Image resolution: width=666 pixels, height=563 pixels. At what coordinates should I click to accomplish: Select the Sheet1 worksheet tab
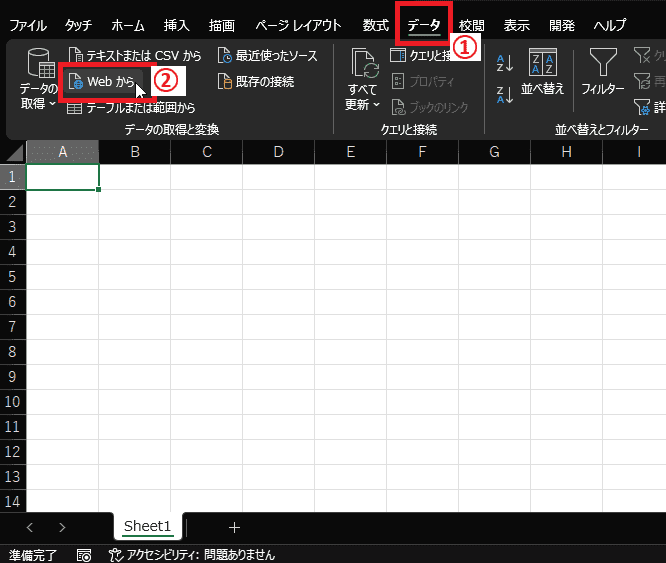tap(147, 526)
